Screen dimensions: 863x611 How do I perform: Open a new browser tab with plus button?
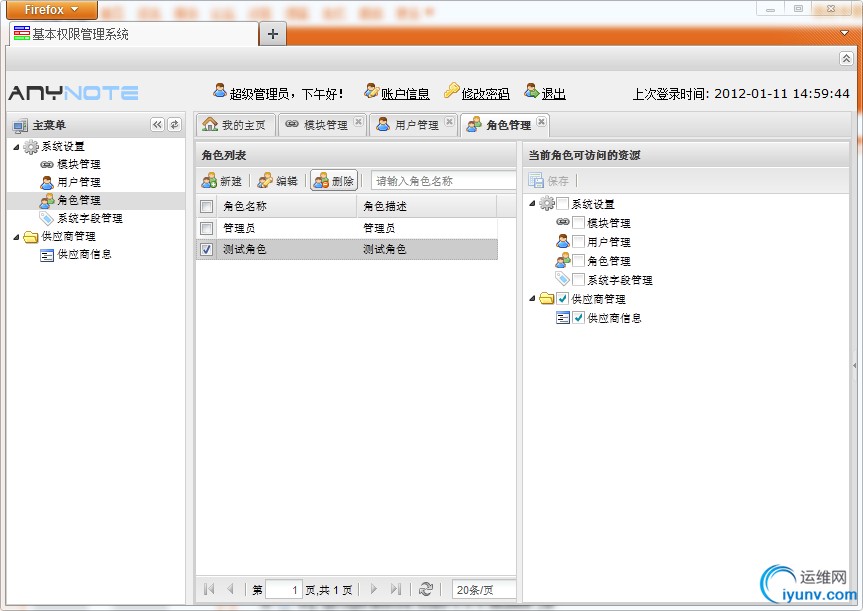coord(272,34)
